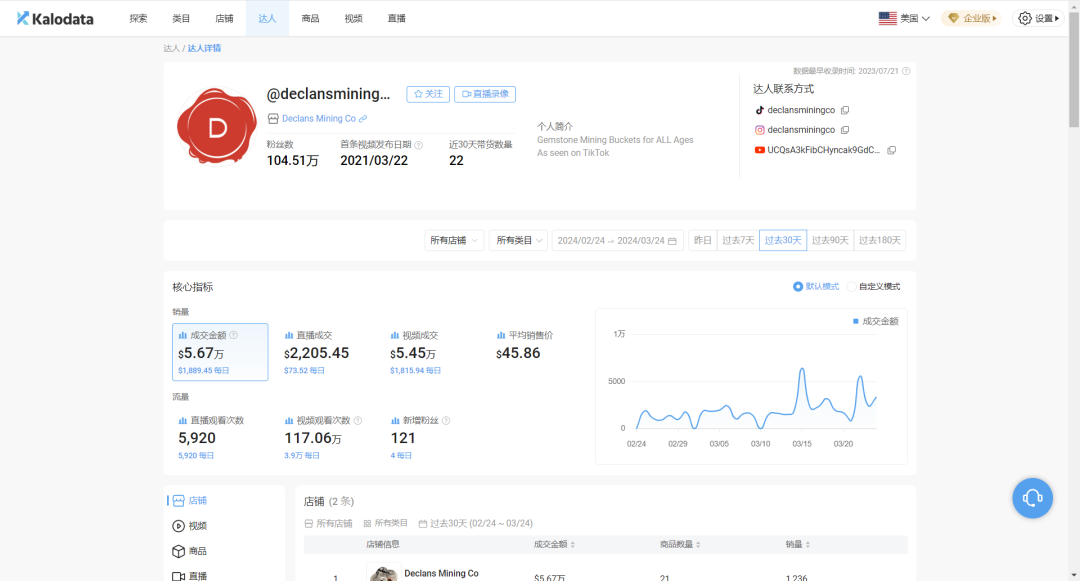Open 达人 in top navigation bar
This screenshot has height=581, width=1080.
267,19
